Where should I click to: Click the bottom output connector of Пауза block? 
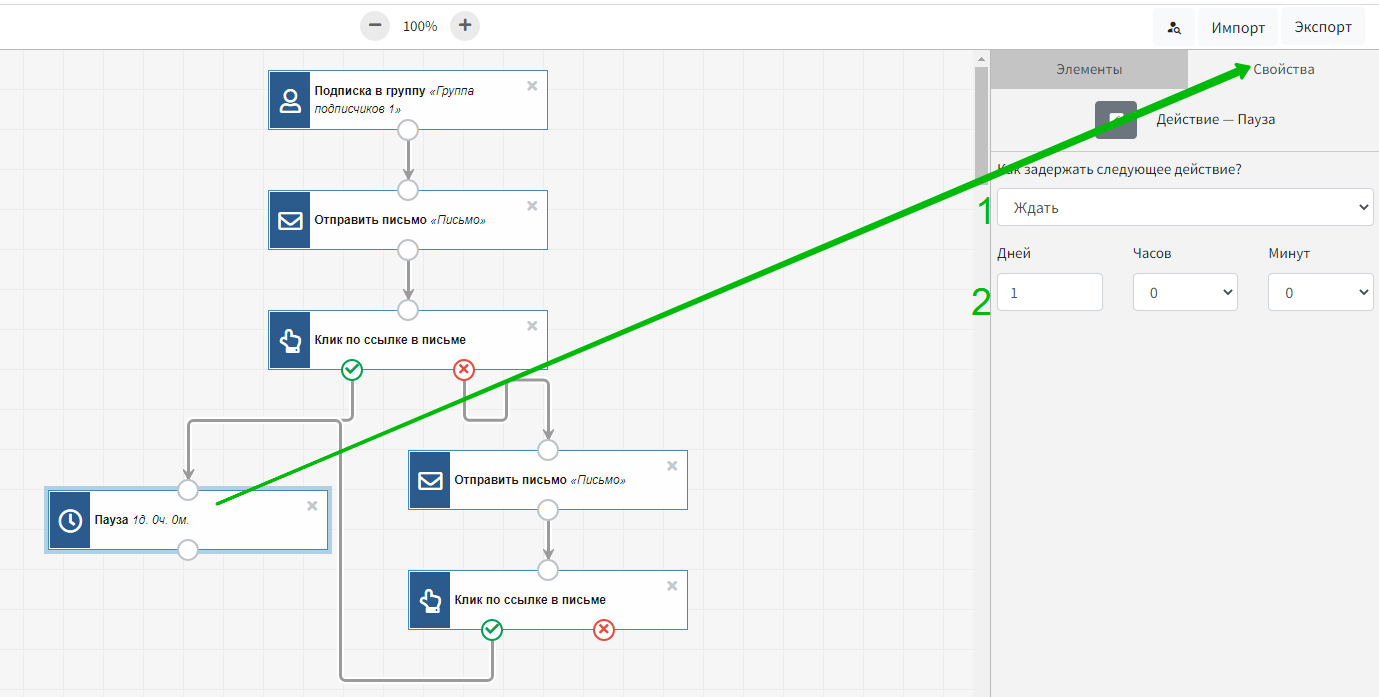[188, 549]
